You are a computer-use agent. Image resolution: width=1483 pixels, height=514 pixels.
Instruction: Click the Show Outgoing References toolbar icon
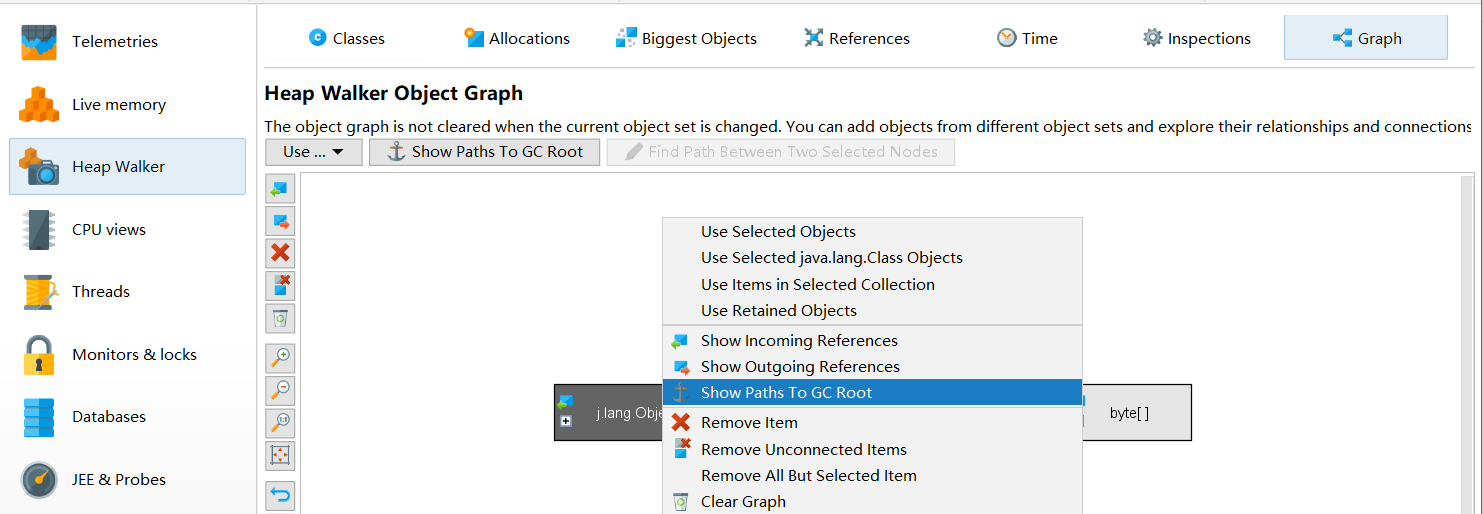point(280,221)
